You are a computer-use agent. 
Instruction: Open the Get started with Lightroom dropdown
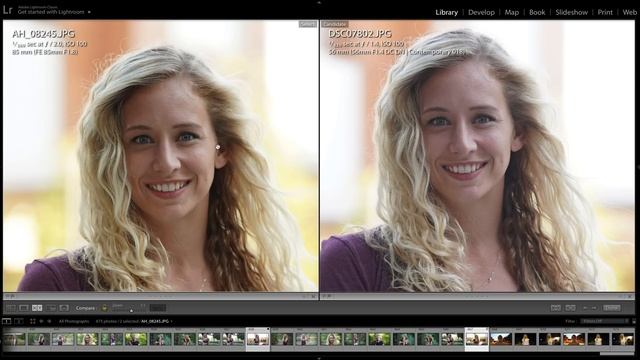coord(54,12)
